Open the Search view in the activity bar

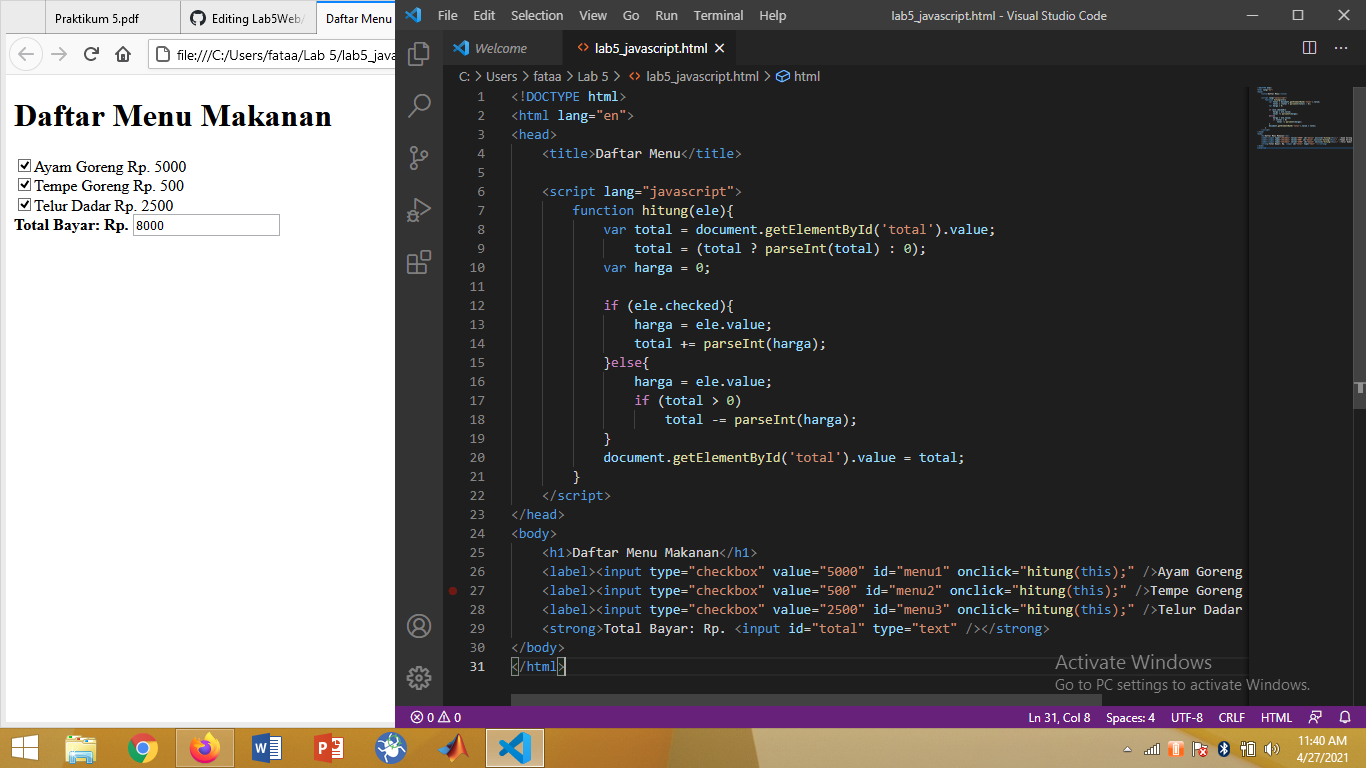click(x=419, y=105)
